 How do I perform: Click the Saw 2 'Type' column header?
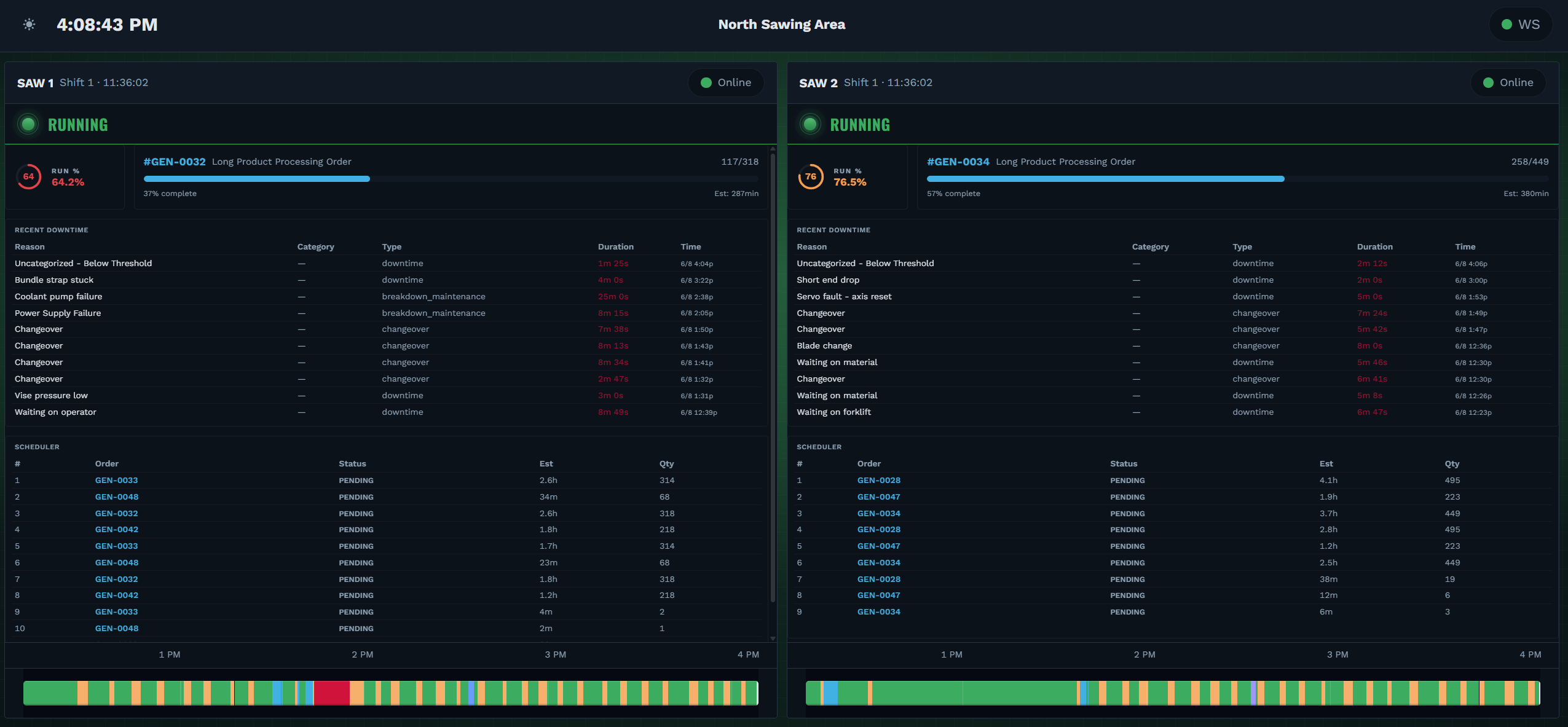point(1242,247)
